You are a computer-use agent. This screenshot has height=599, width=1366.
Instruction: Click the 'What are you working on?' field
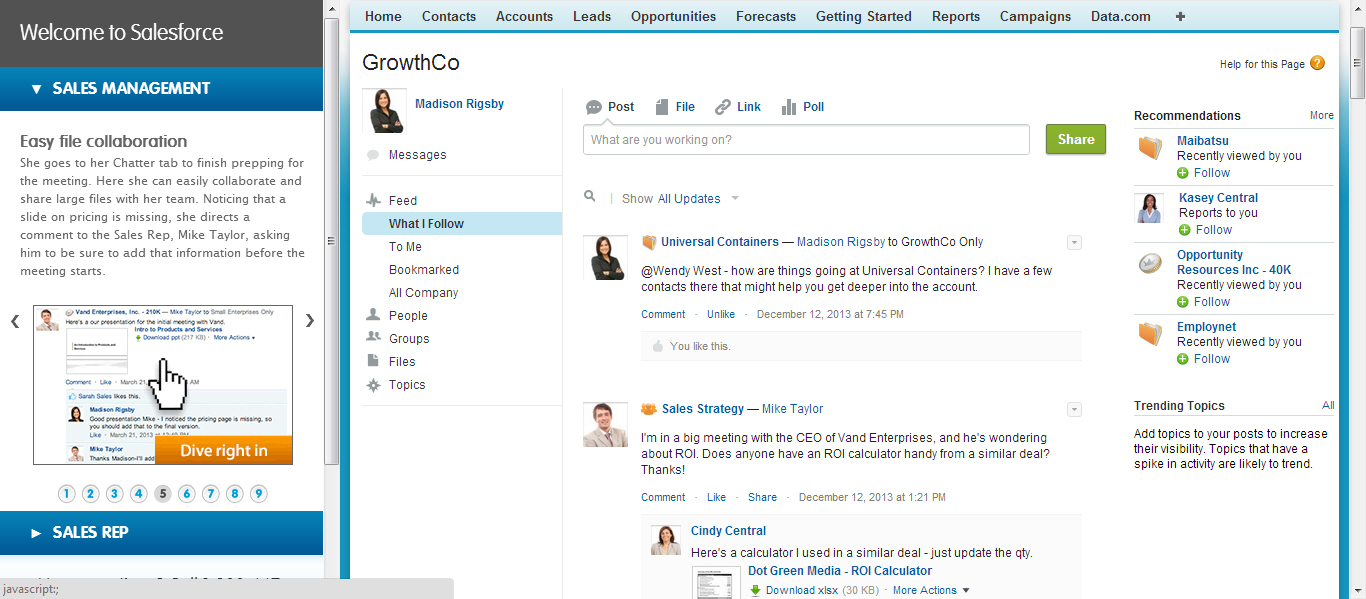[x=806, y=140]
